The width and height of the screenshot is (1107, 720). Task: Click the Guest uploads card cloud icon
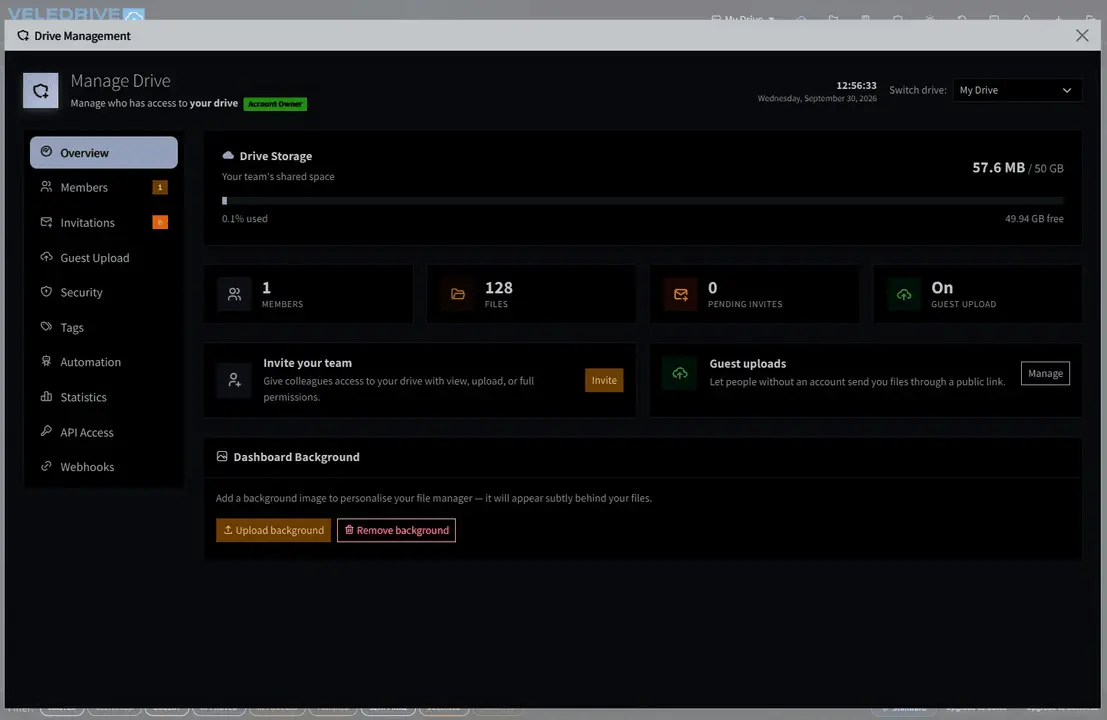click(680, 373)
